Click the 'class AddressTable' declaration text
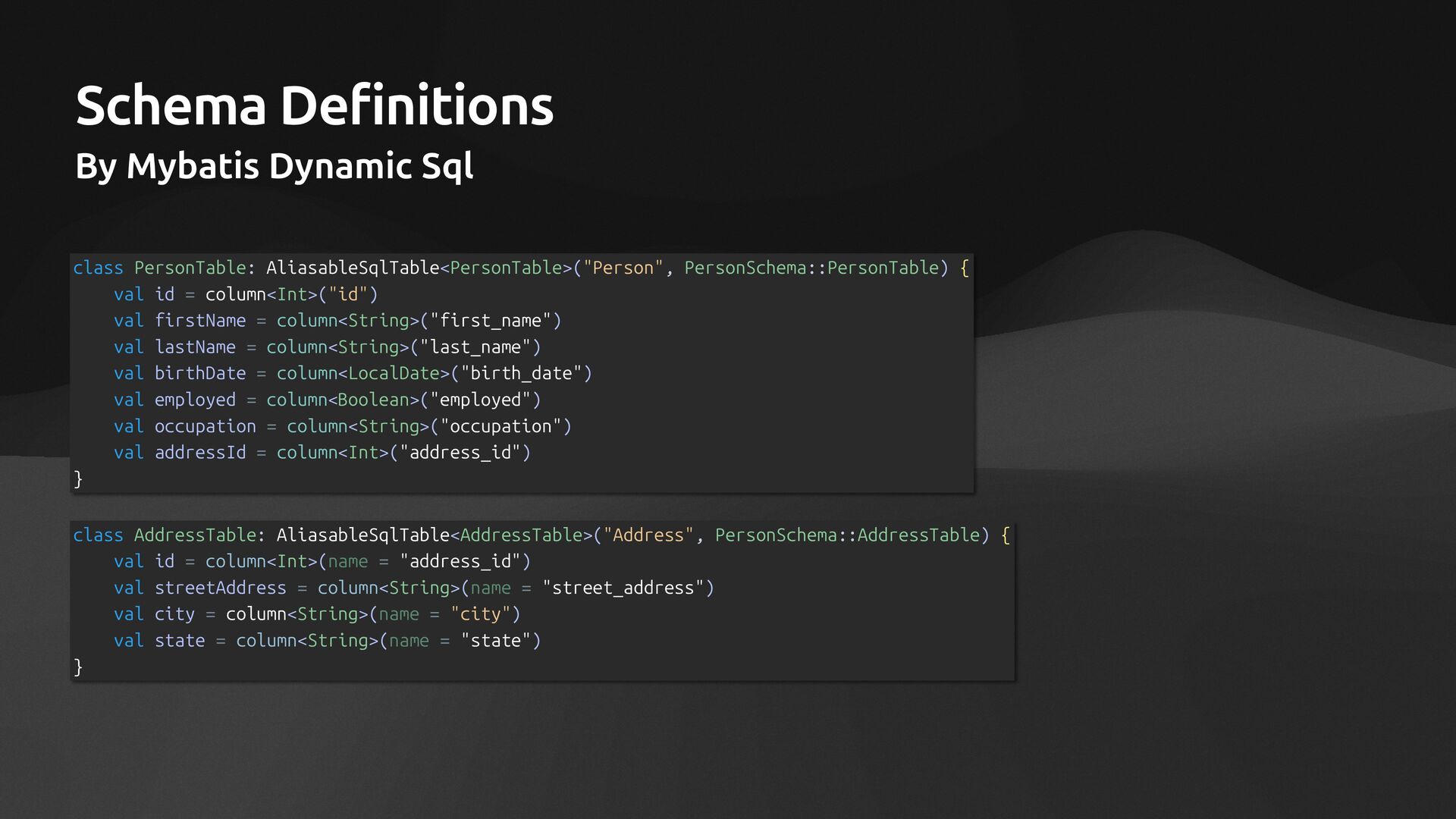 165,535
